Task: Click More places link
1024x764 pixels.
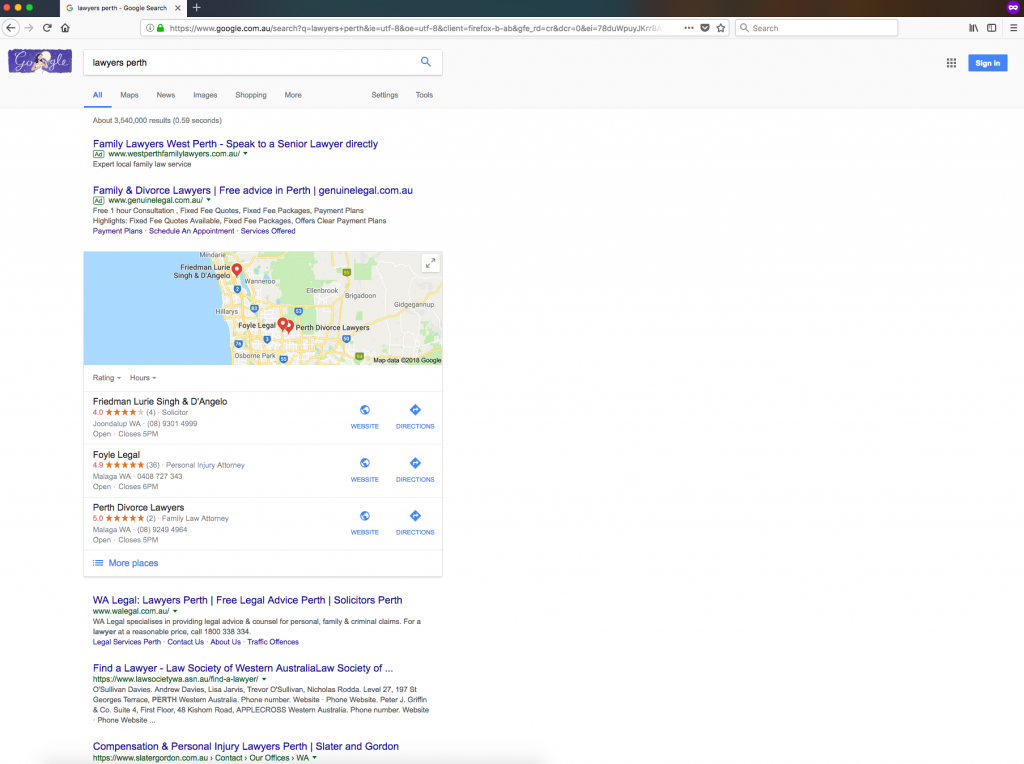Action: 133,563
